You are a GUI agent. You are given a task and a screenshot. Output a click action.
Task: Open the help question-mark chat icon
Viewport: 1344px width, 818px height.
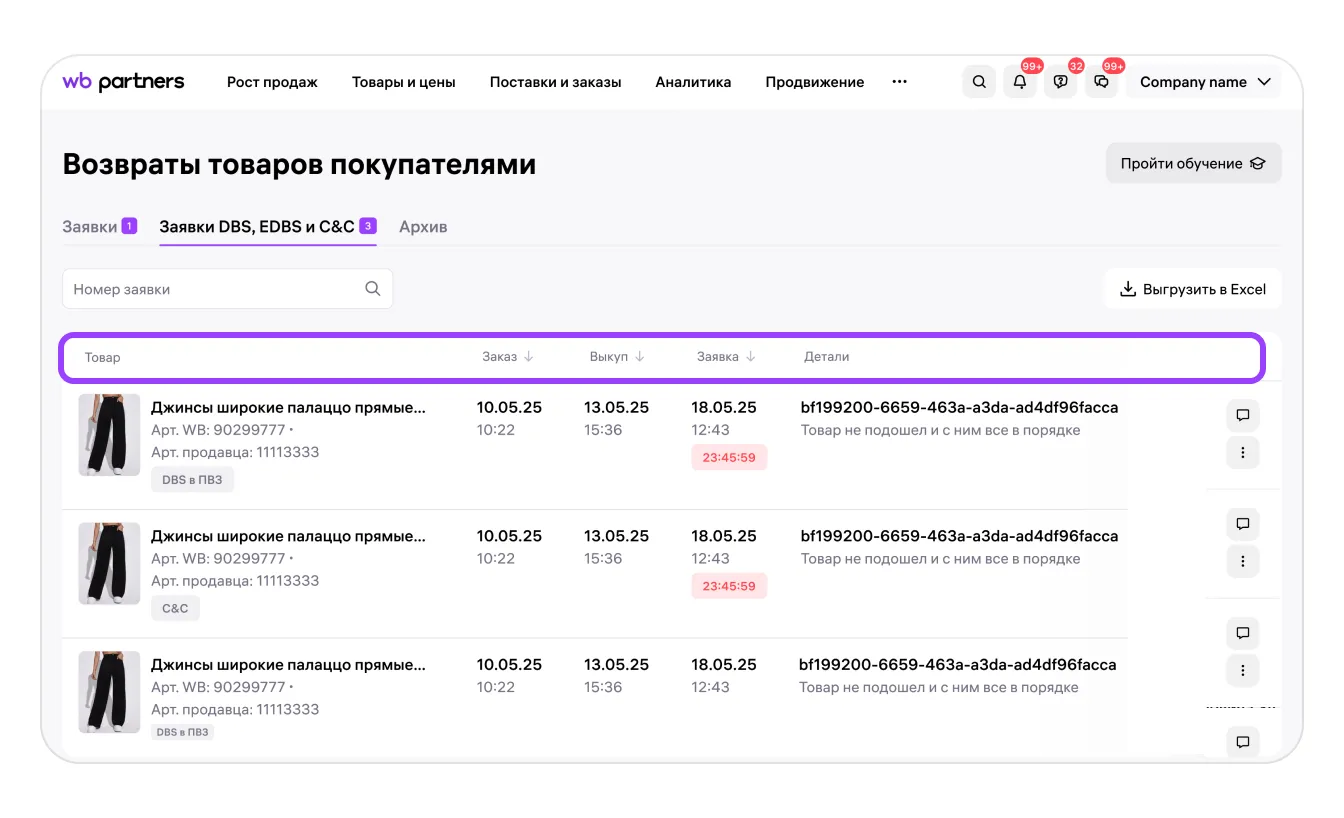[x=1060, y=82]
